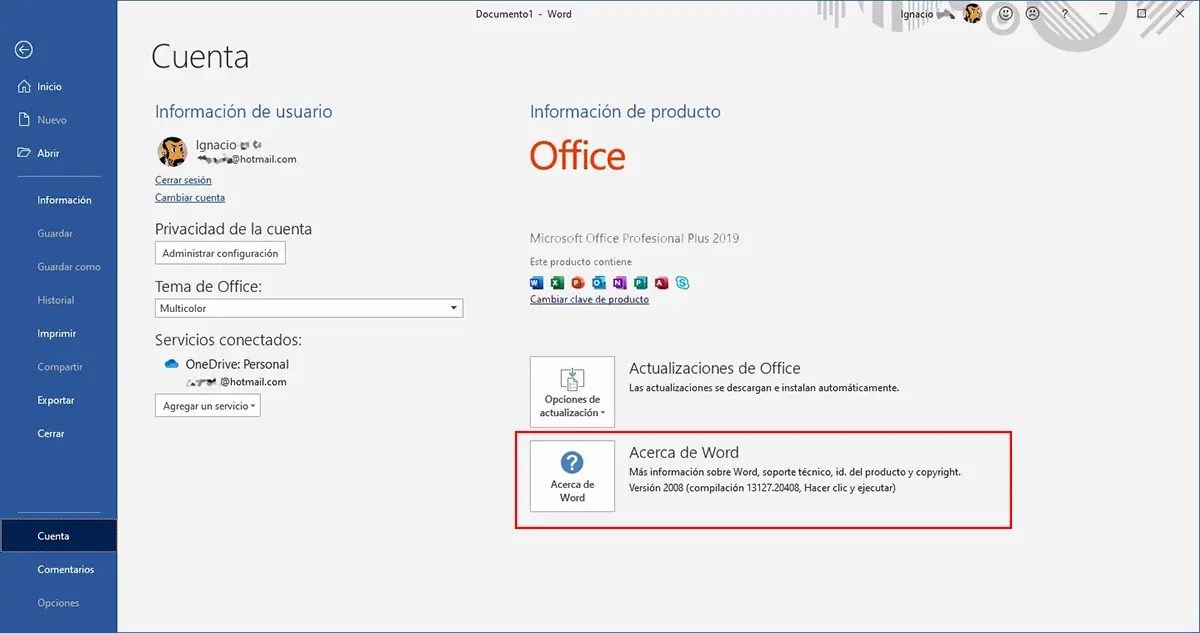Open 'Acerca de Word' details

[572, 476]
